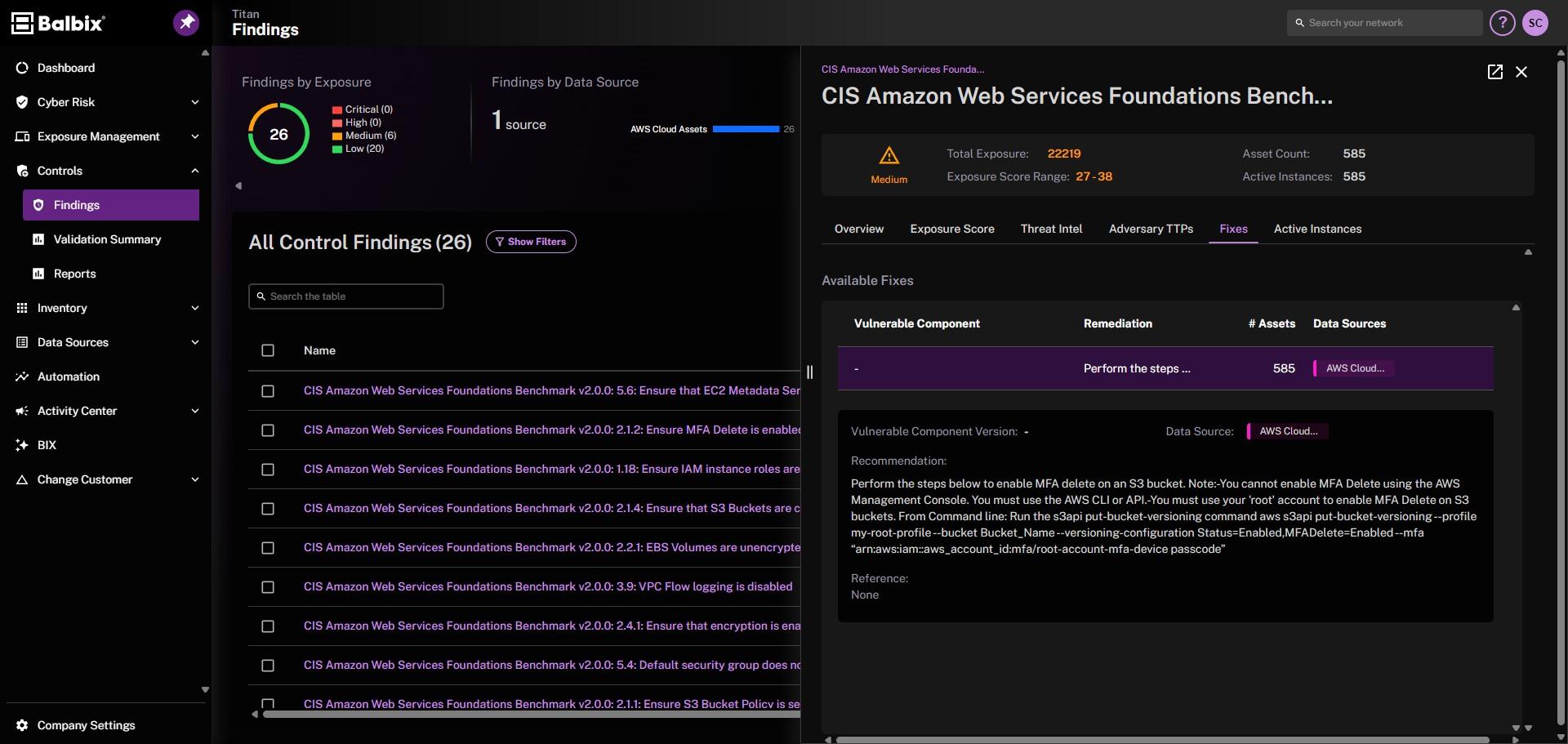Open the help question mark icon
This screenshot has width=1568, height=744.
pyautogui.click(x=1502, y=23)
